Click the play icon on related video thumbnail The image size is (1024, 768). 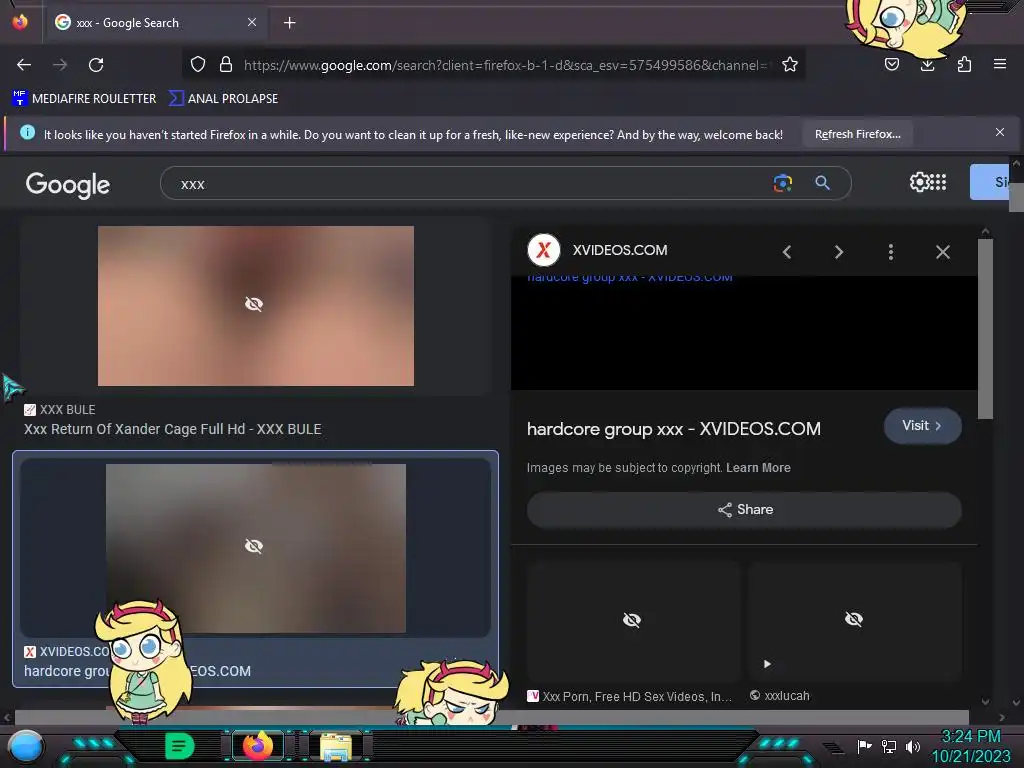click(x=767, y=664)
